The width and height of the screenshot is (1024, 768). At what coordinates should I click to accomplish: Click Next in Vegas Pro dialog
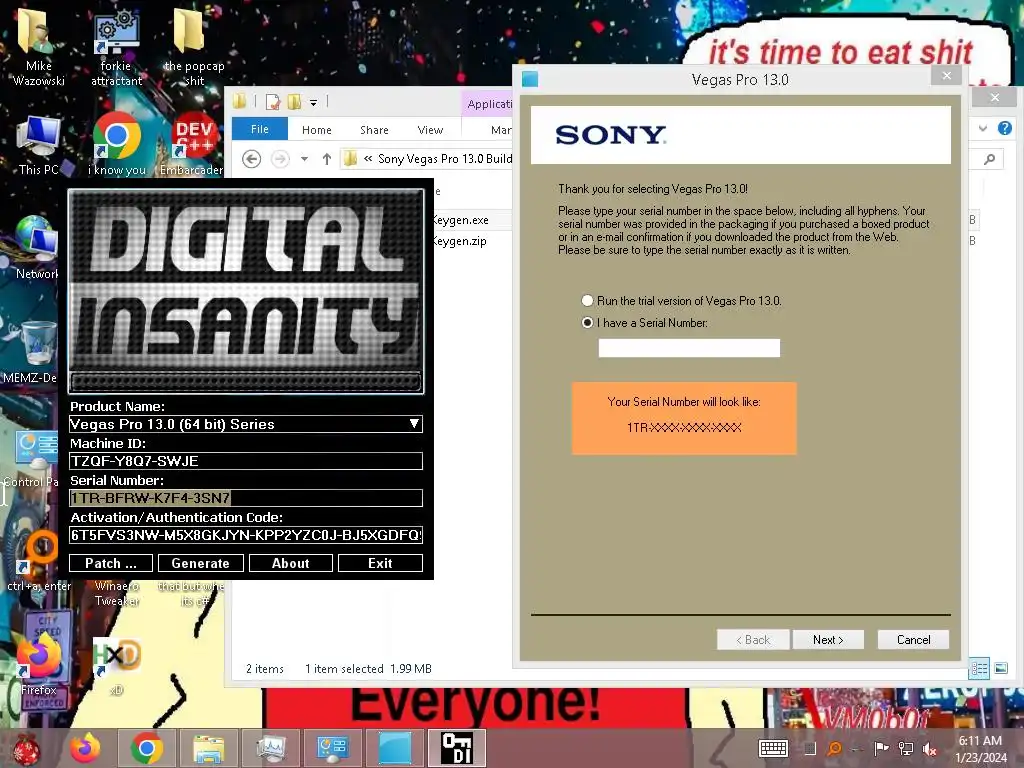(x=828, y=639)
